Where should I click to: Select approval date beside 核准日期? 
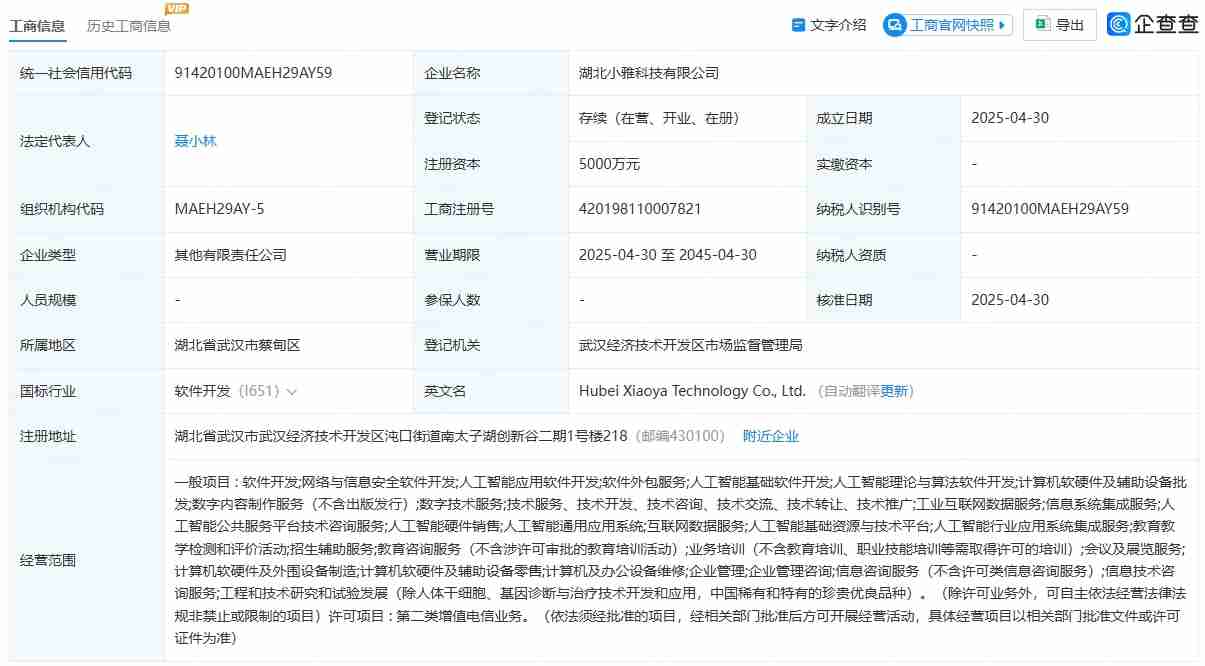[1010, 300]
